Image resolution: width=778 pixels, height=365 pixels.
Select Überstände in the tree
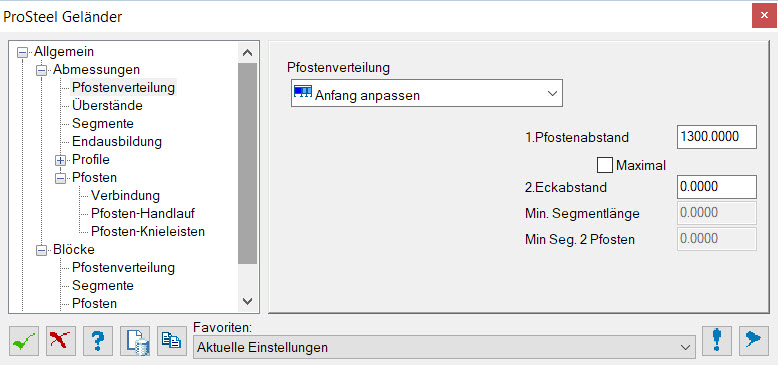tap(107, 106)
